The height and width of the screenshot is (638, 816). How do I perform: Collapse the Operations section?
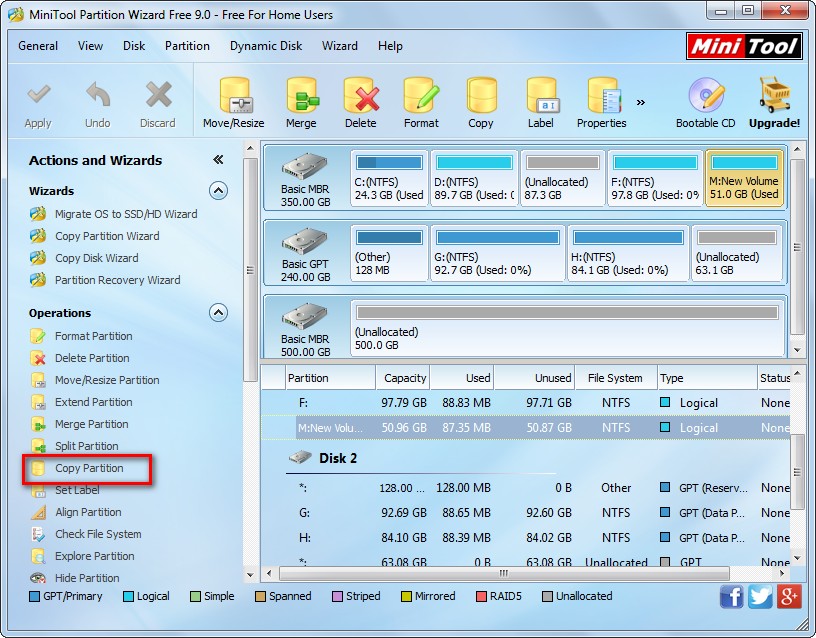click(218, 313)
